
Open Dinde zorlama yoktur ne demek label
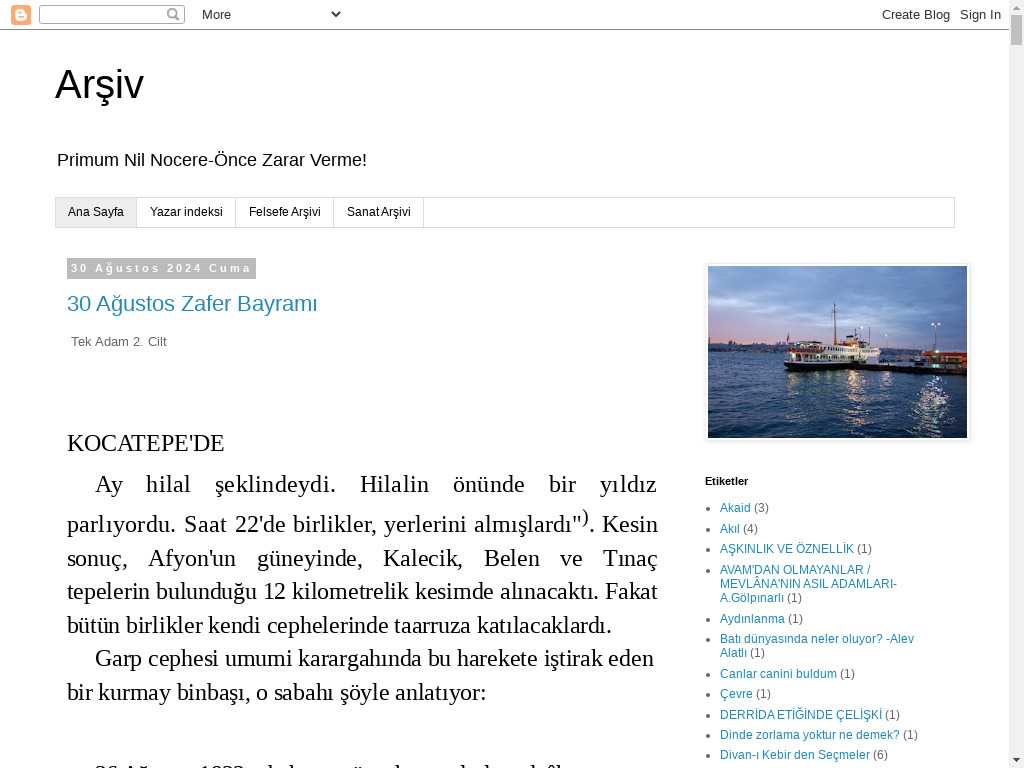[x=809, y=735]
